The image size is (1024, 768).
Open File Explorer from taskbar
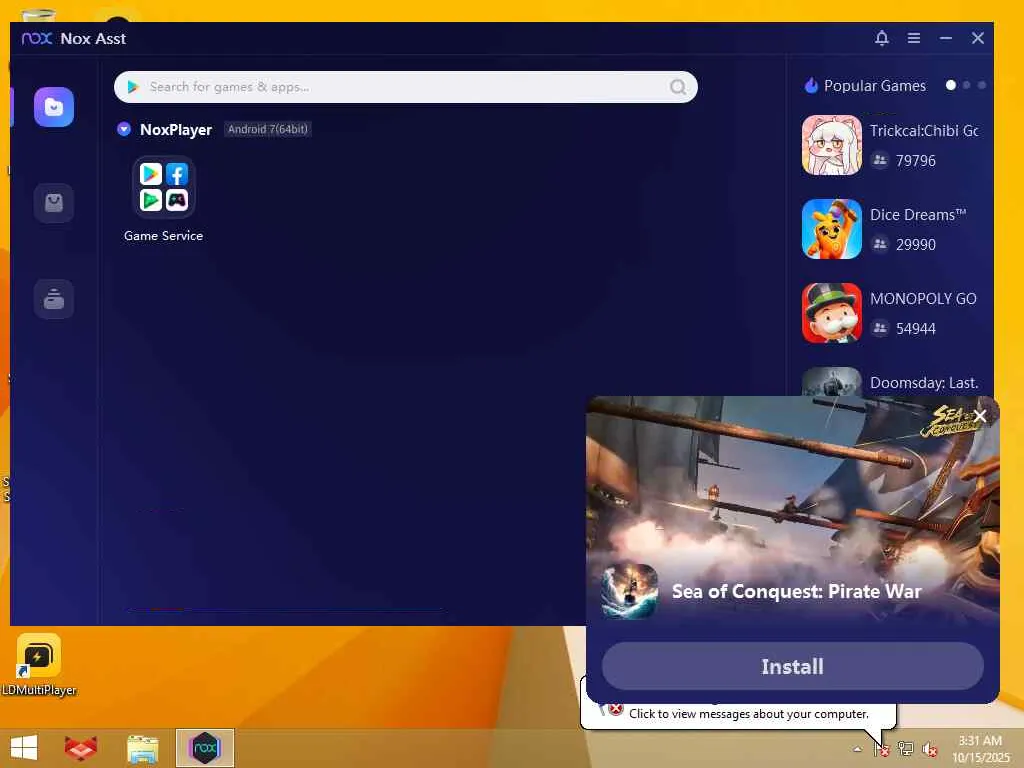coord(142,748)
